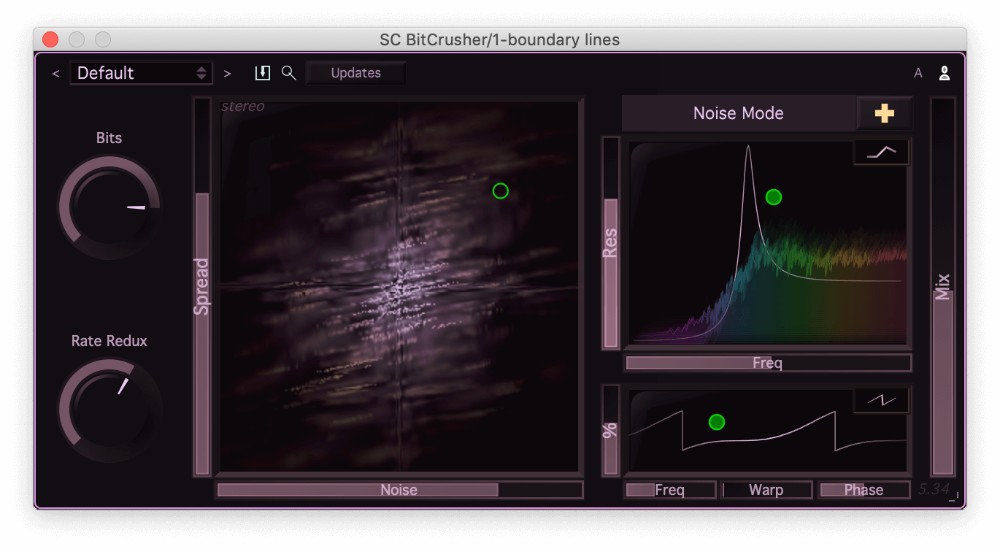Go to previous preset arrow
The height and width of the screenshot is (549, 1000).
click(56, 73)
